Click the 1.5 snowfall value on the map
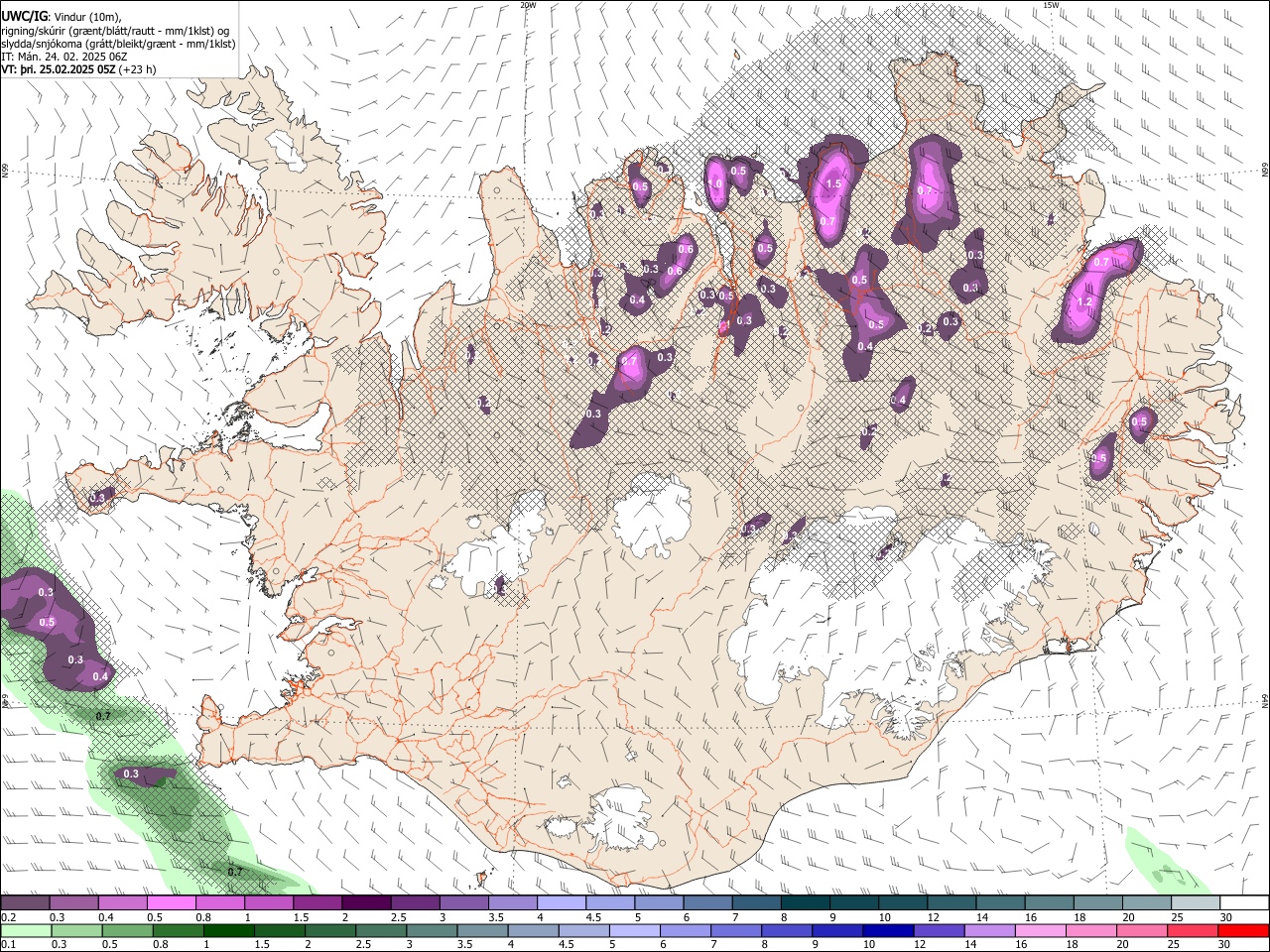The width and height of the screenshot is (1270, 952). tap(833, 184)
